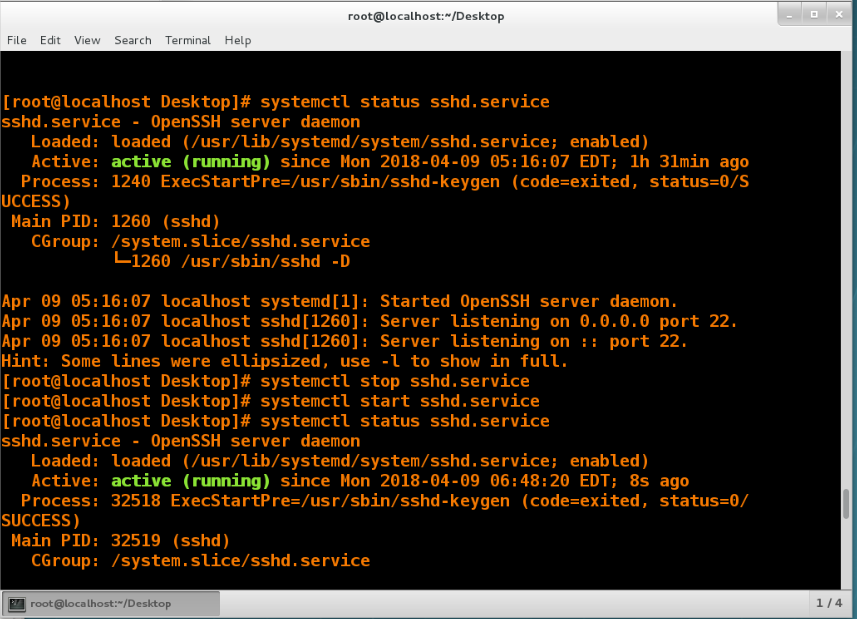Image resolution: width=857 pixels, height=619 pixels.
Task: Open the Help menu
Action: (238, 40)
